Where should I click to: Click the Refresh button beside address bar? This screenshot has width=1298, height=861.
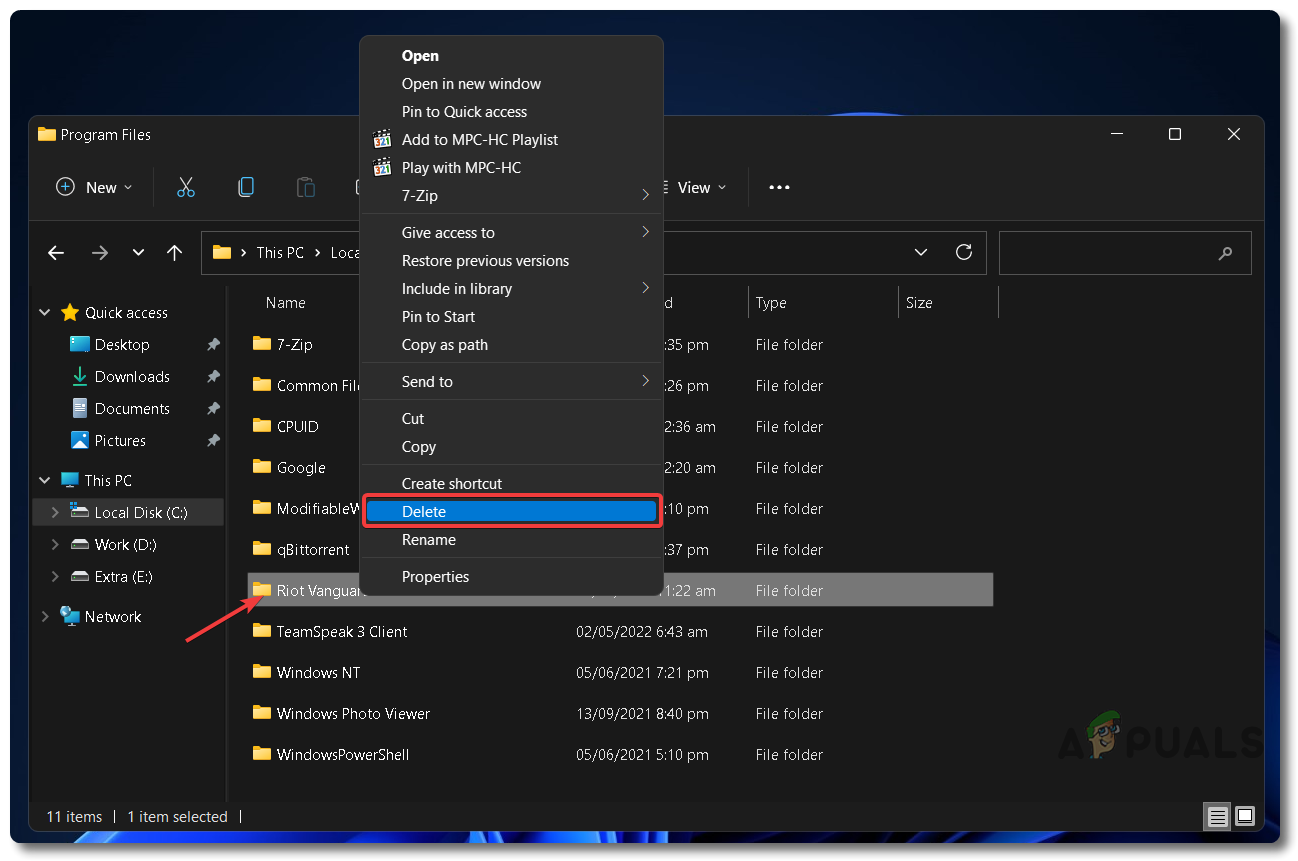tap(964, 253)
